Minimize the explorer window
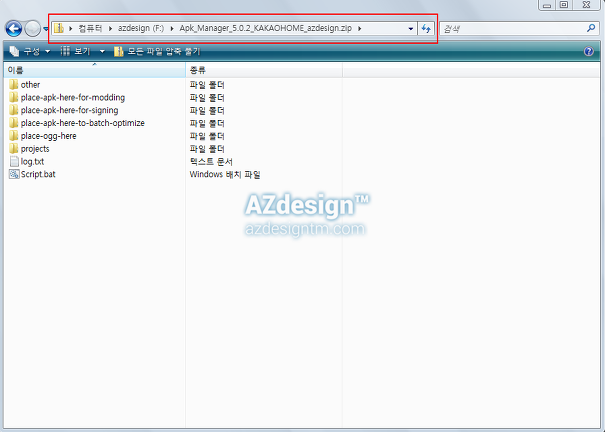Image resolution: width=605 pixels, height=432 pixels. 547,5
